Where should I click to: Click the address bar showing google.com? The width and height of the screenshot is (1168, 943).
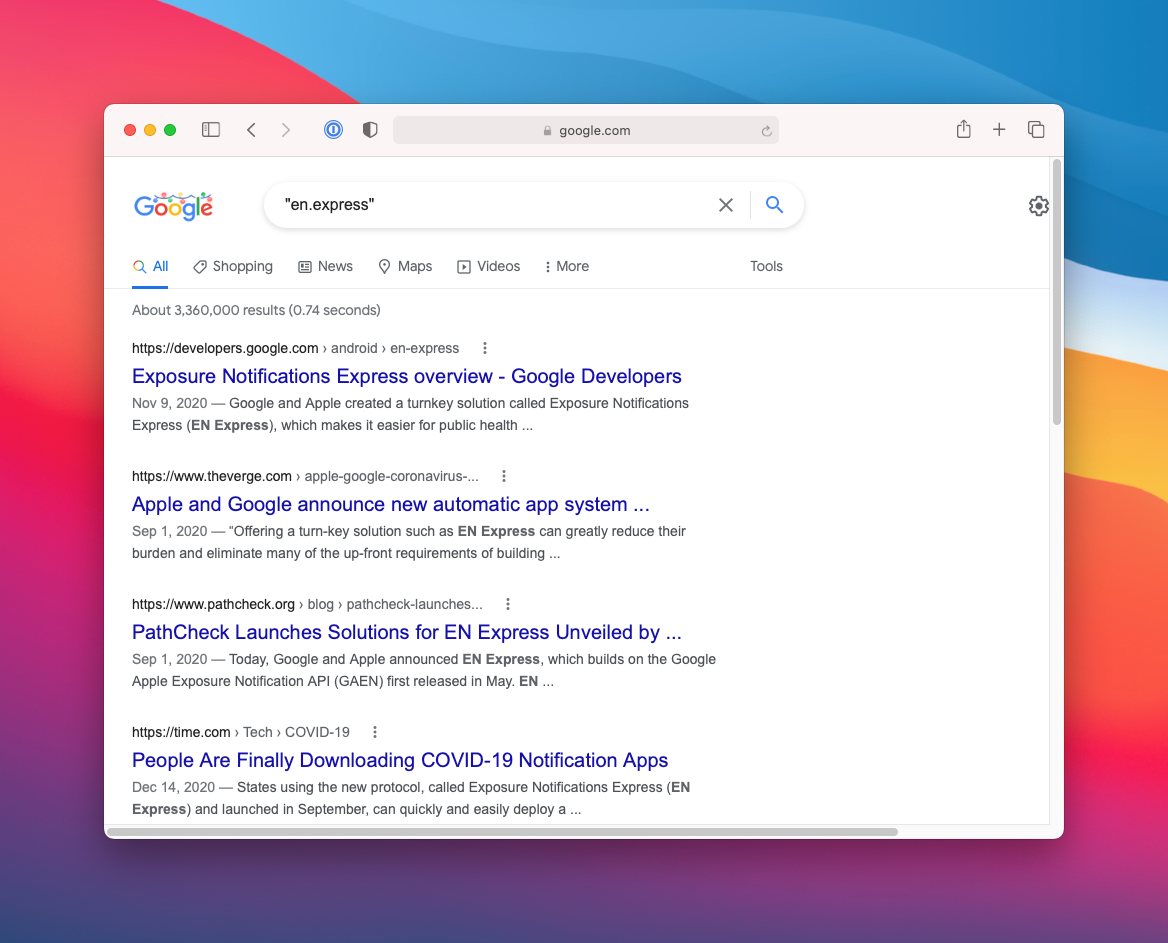click(x=585, y=130)
